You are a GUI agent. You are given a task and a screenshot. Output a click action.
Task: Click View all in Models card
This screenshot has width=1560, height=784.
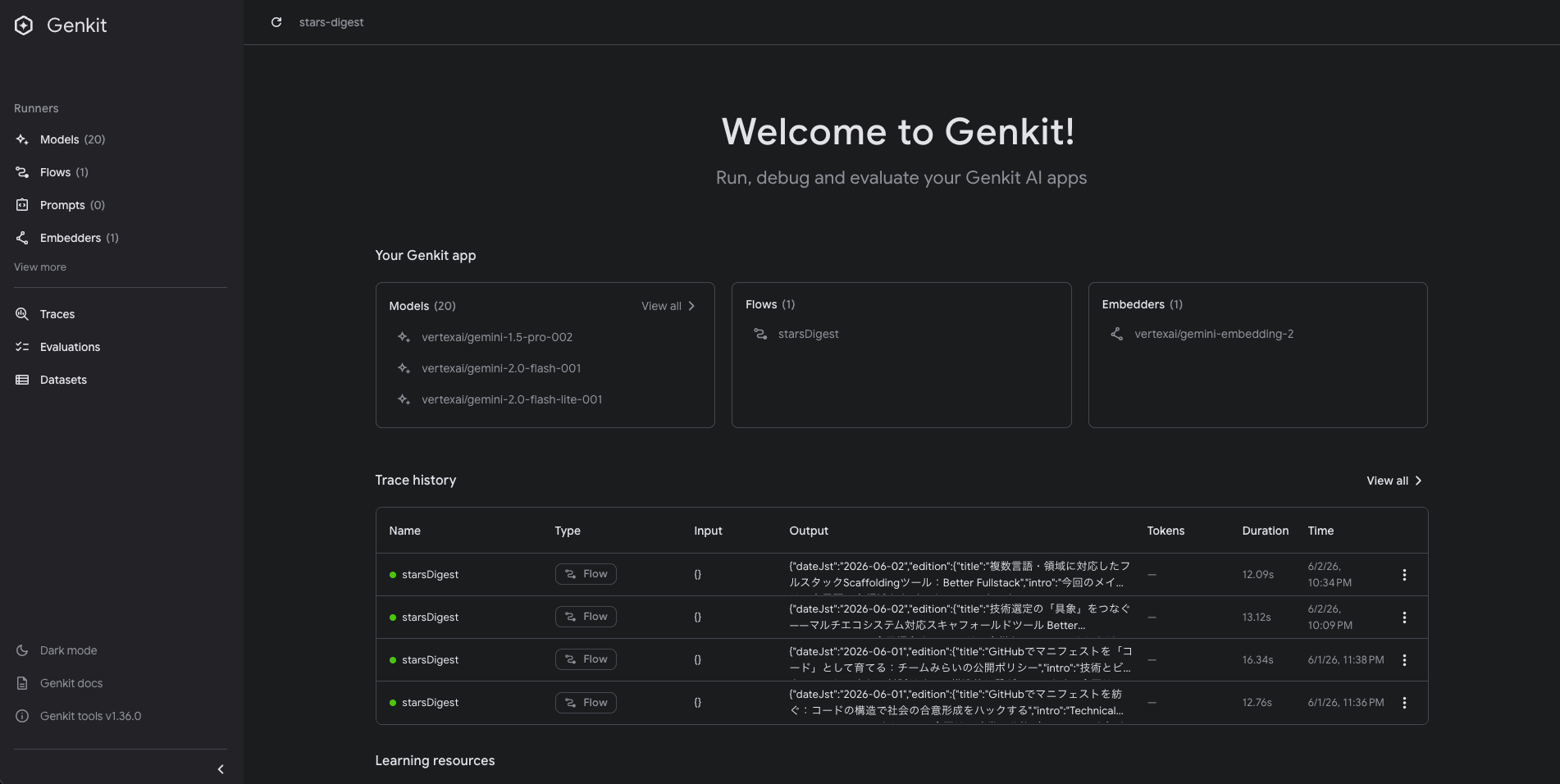(661, 306)
